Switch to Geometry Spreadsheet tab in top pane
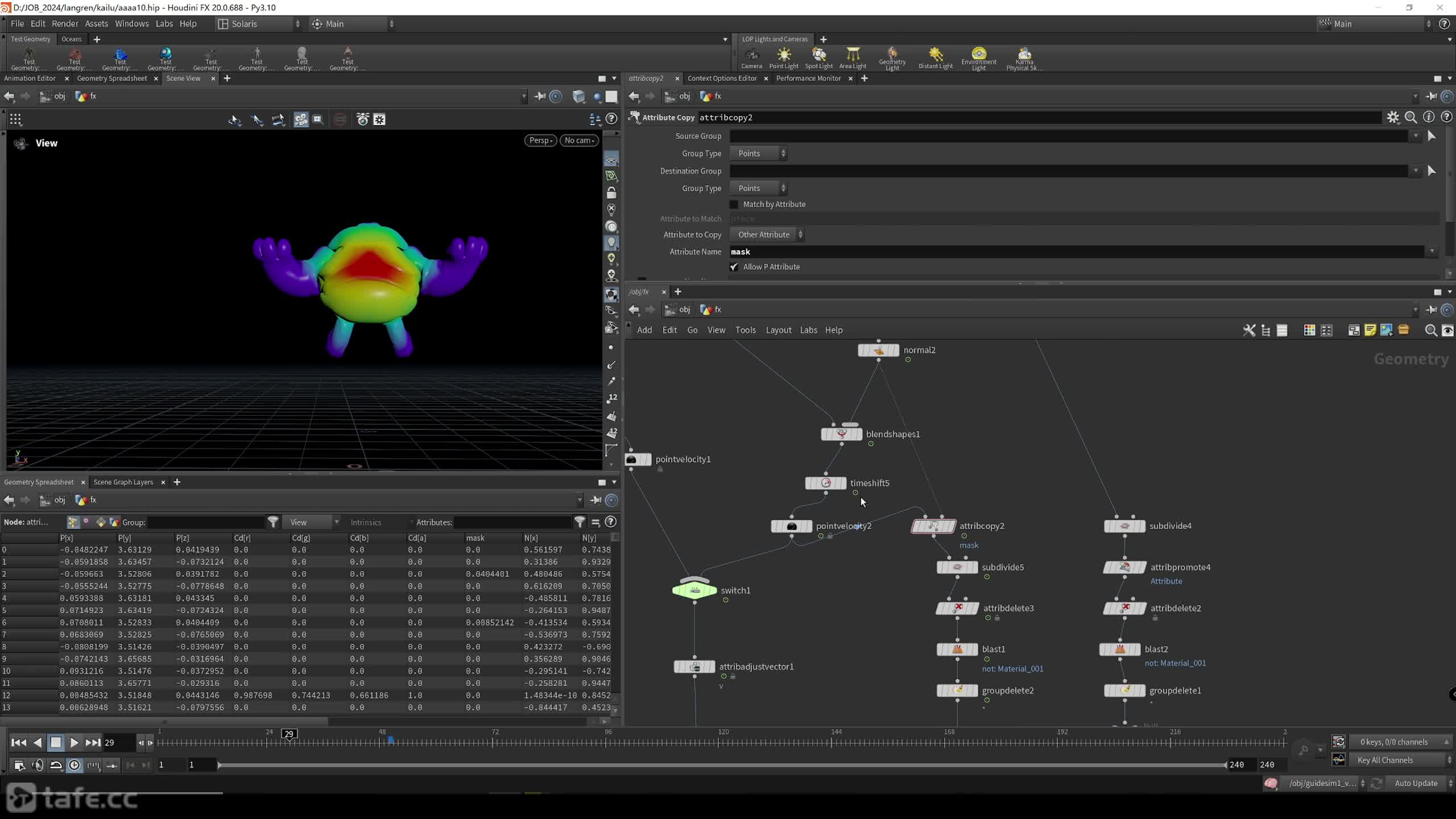Image resolution: width=1456 pixels, height=819 pixels. pyautogui.click(x=112, y=78)
